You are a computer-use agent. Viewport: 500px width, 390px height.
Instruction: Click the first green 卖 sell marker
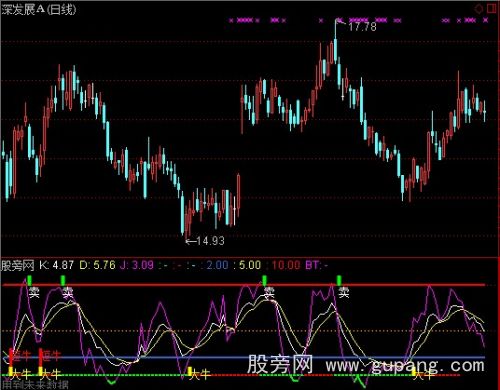[x=30, y=280]
